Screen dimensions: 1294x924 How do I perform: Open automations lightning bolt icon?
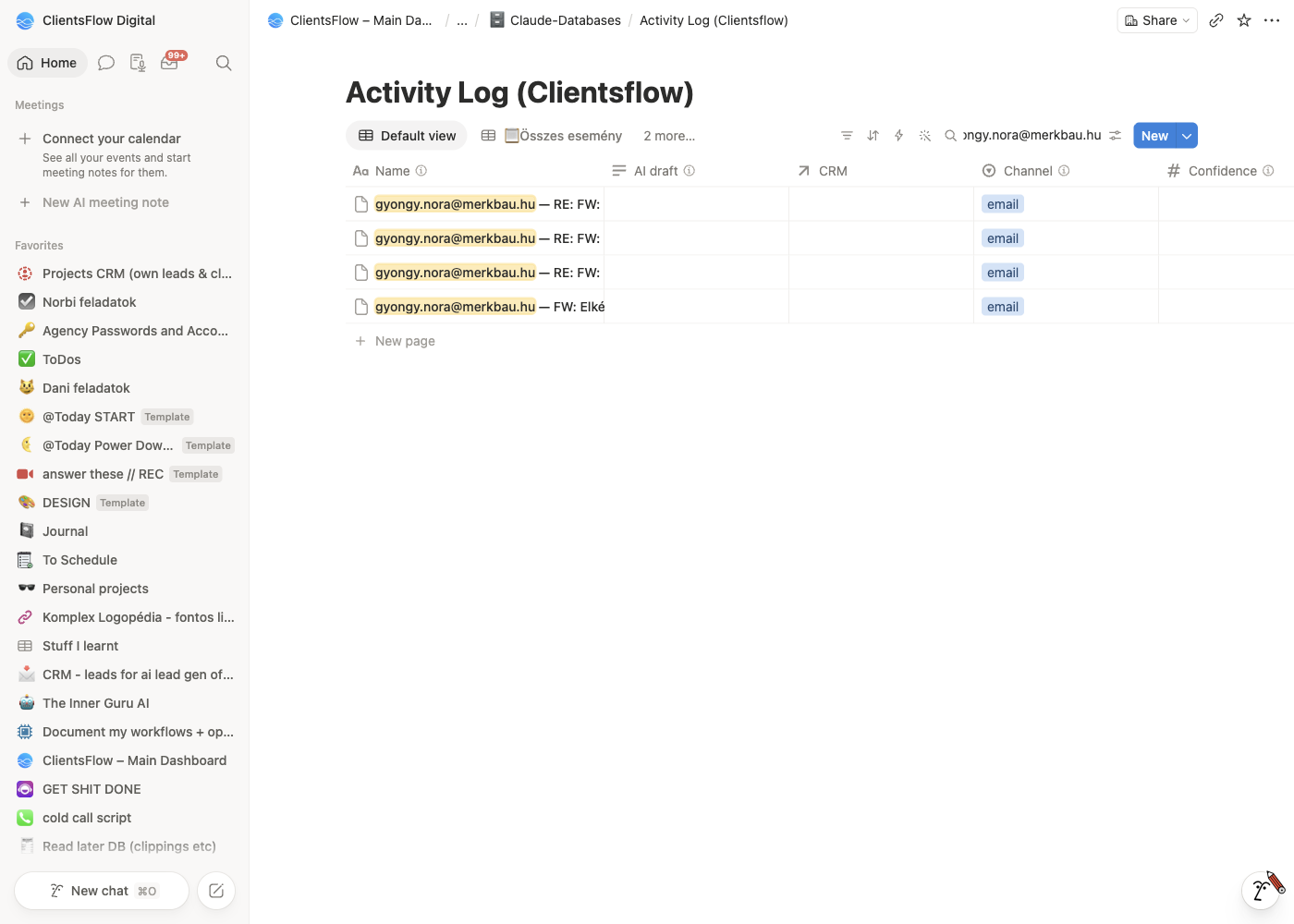898,136
